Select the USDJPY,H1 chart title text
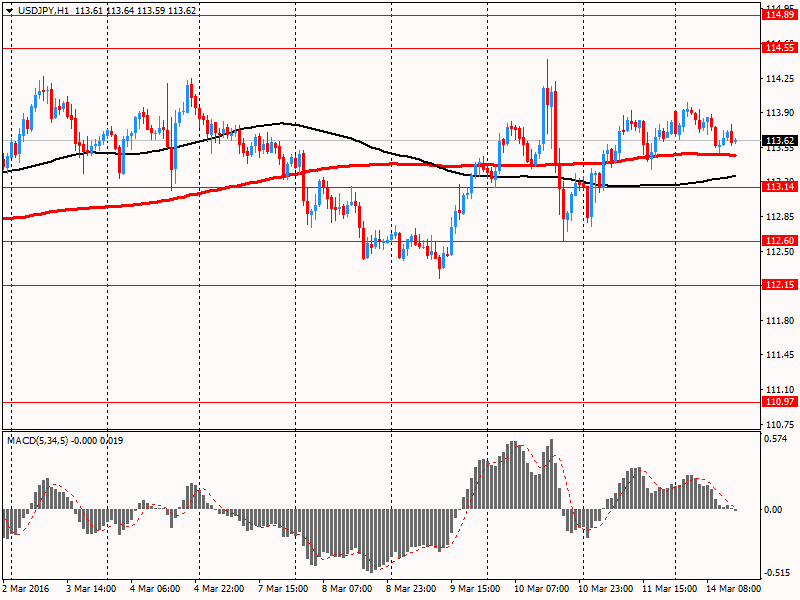Screen dimensions: 800x600 [x=43, y=11]
